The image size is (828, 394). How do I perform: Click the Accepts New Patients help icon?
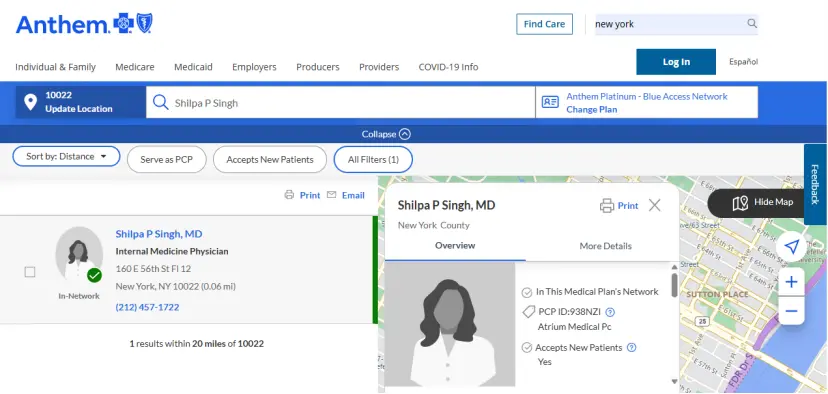[x=632, y=348]
